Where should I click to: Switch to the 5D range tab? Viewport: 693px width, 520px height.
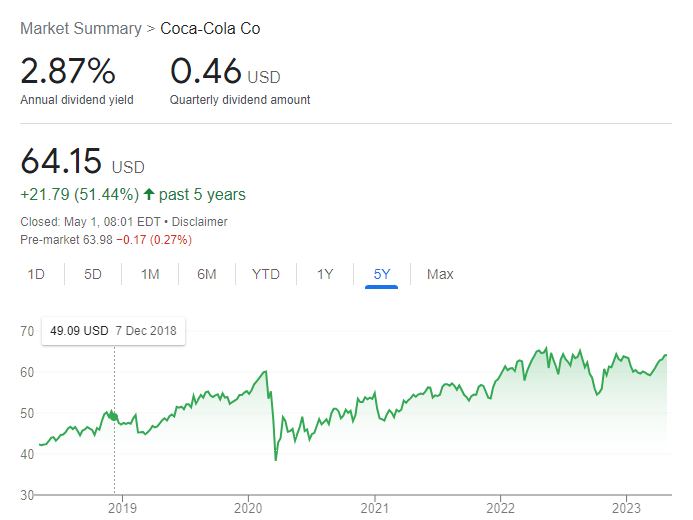(93, 274)
